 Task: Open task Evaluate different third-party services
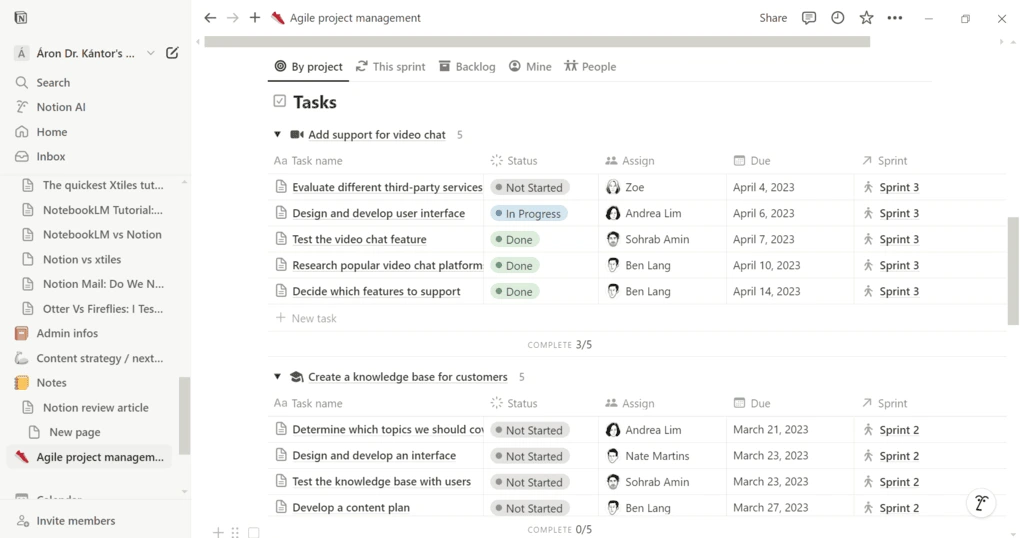coord(387,187)
